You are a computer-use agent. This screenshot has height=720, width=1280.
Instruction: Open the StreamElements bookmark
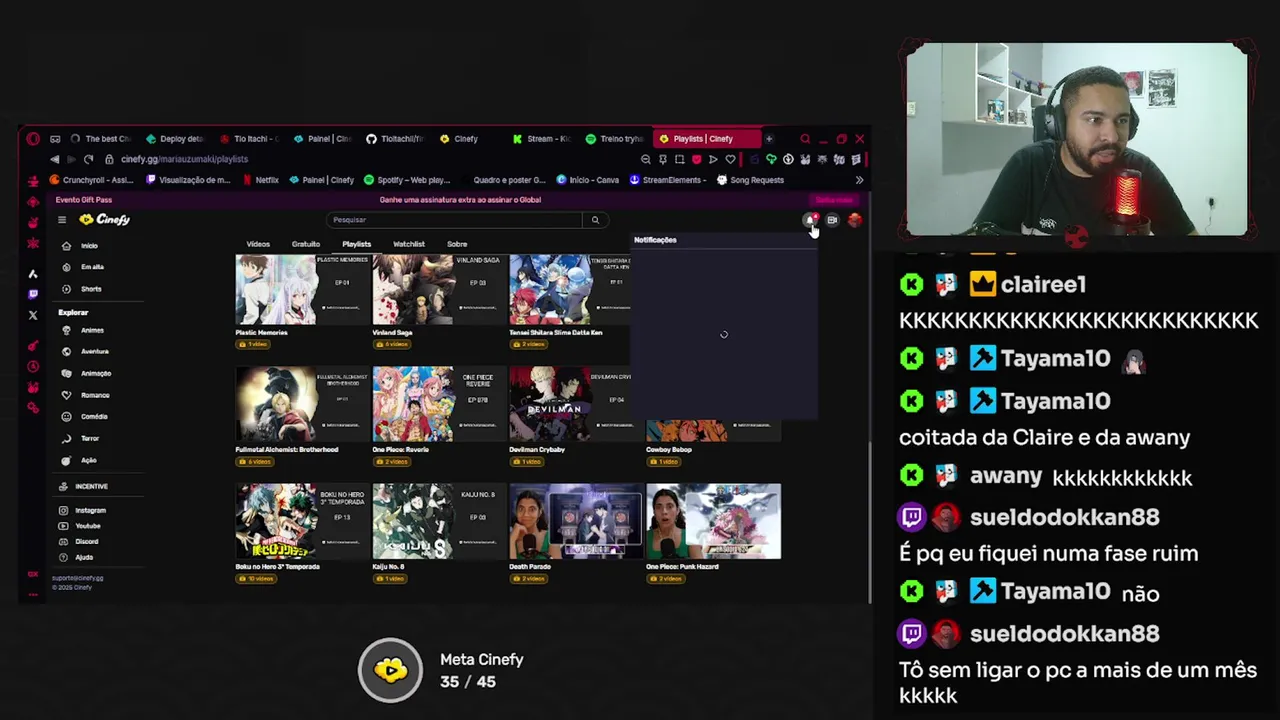click(668, 180)
